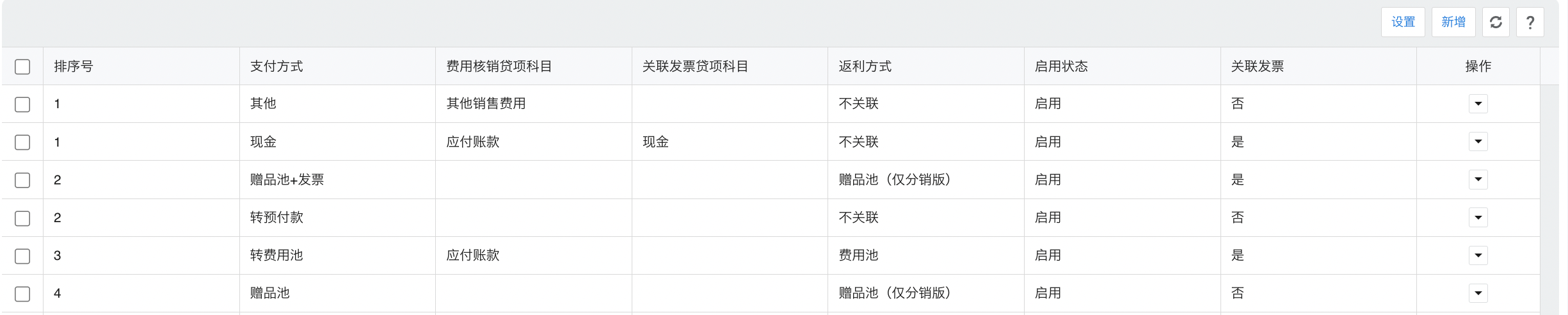Tick the checkbox for 转费用池 row
1568x315 pixels.
(22, 256)
